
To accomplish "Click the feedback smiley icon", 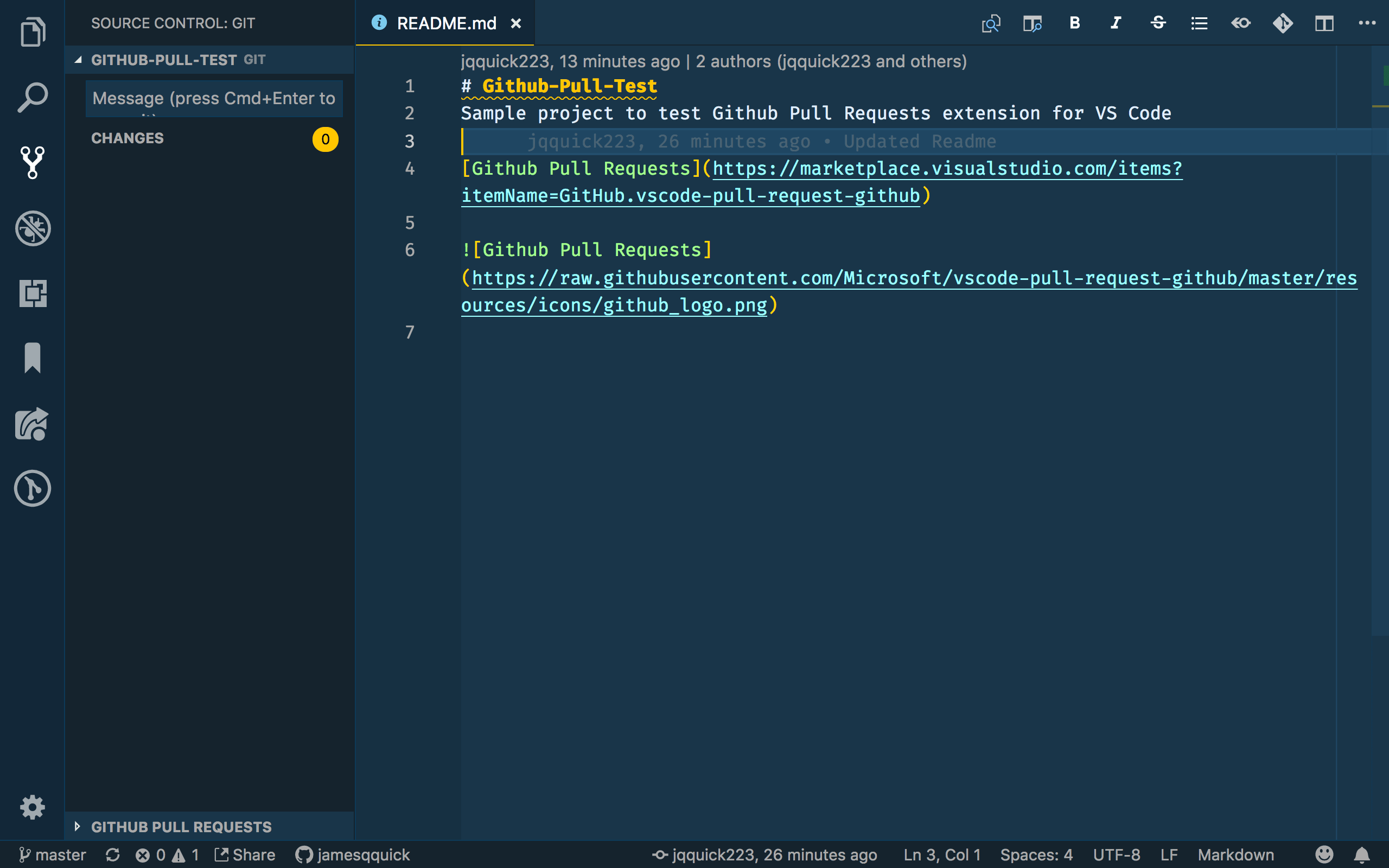I will (1324, 855).
